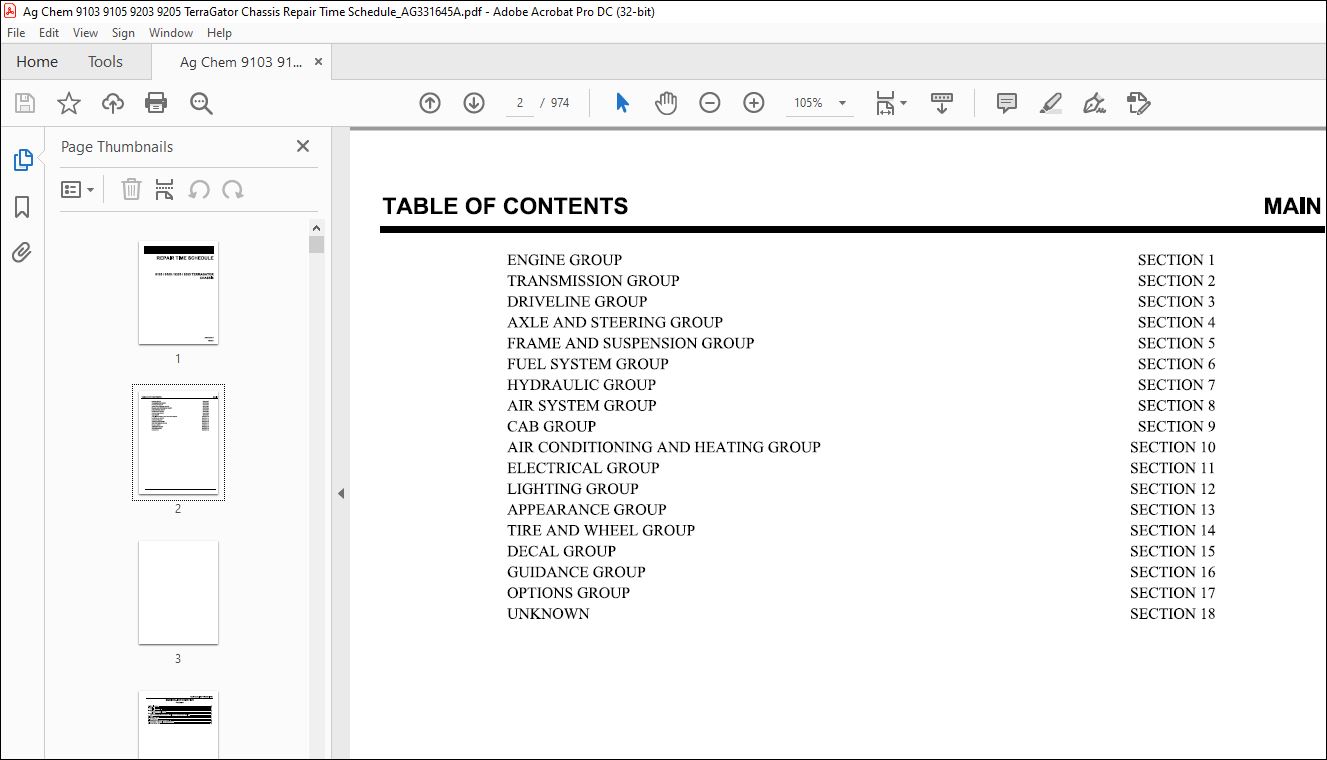The width and height of the screenshot is (1327, 760).
Task: Open the find text magnifier tool
Action: 201,103
